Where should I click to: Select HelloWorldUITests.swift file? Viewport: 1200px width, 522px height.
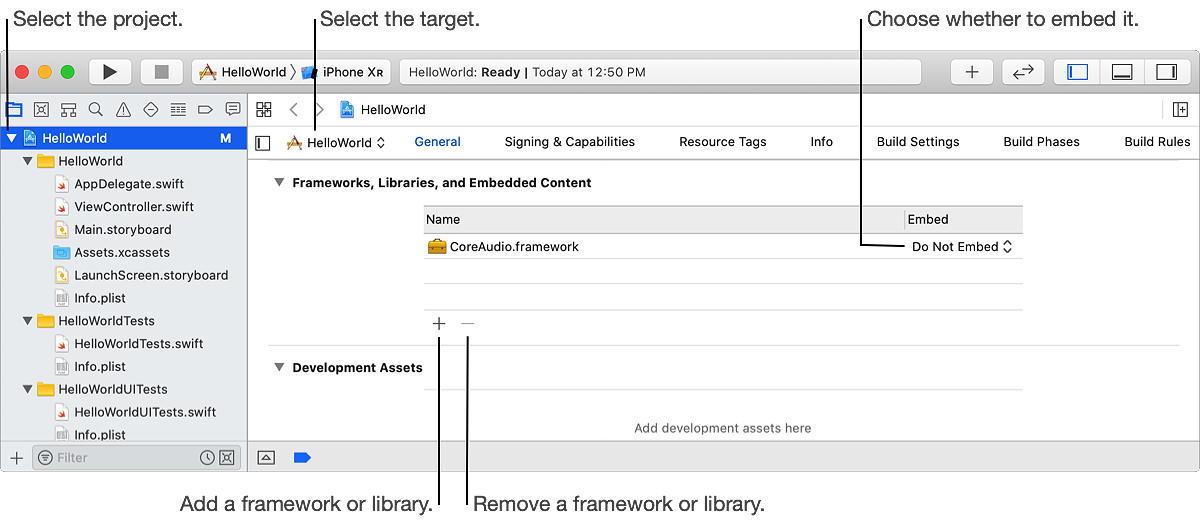(144, 412)
